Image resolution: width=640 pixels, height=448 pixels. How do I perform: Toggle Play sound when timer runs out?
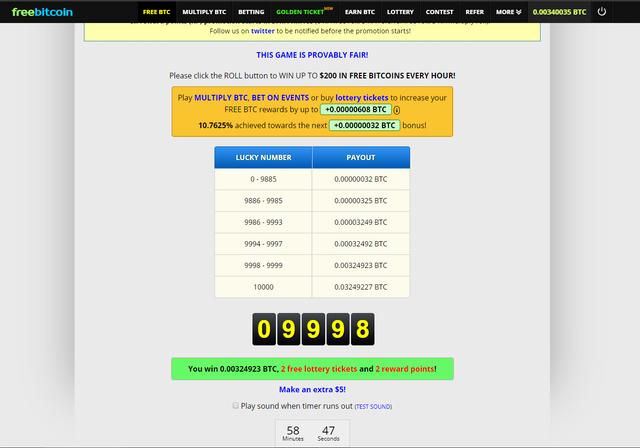pos(236,406)
